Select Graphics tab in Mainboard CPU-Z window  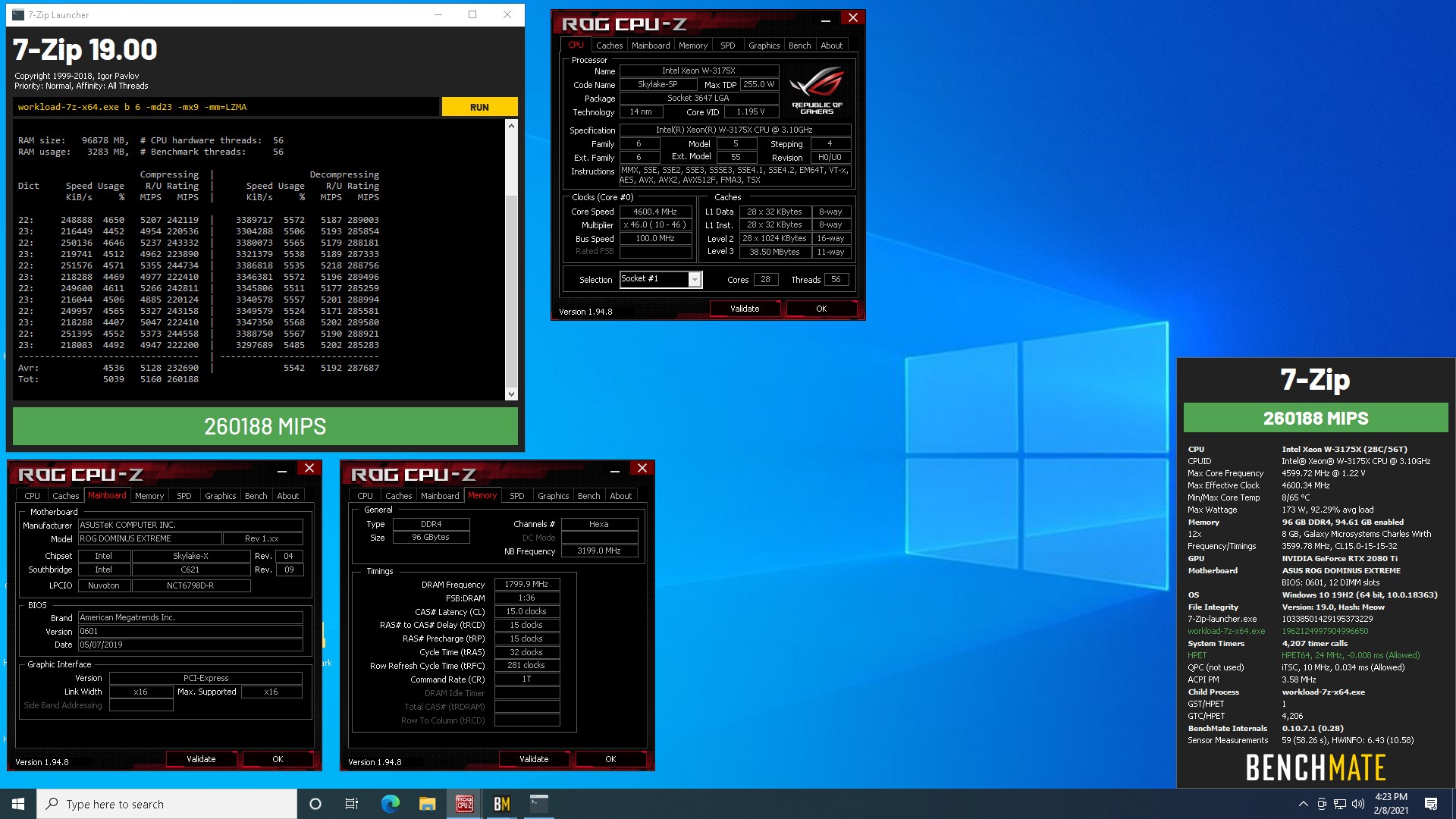pos(220,496)
